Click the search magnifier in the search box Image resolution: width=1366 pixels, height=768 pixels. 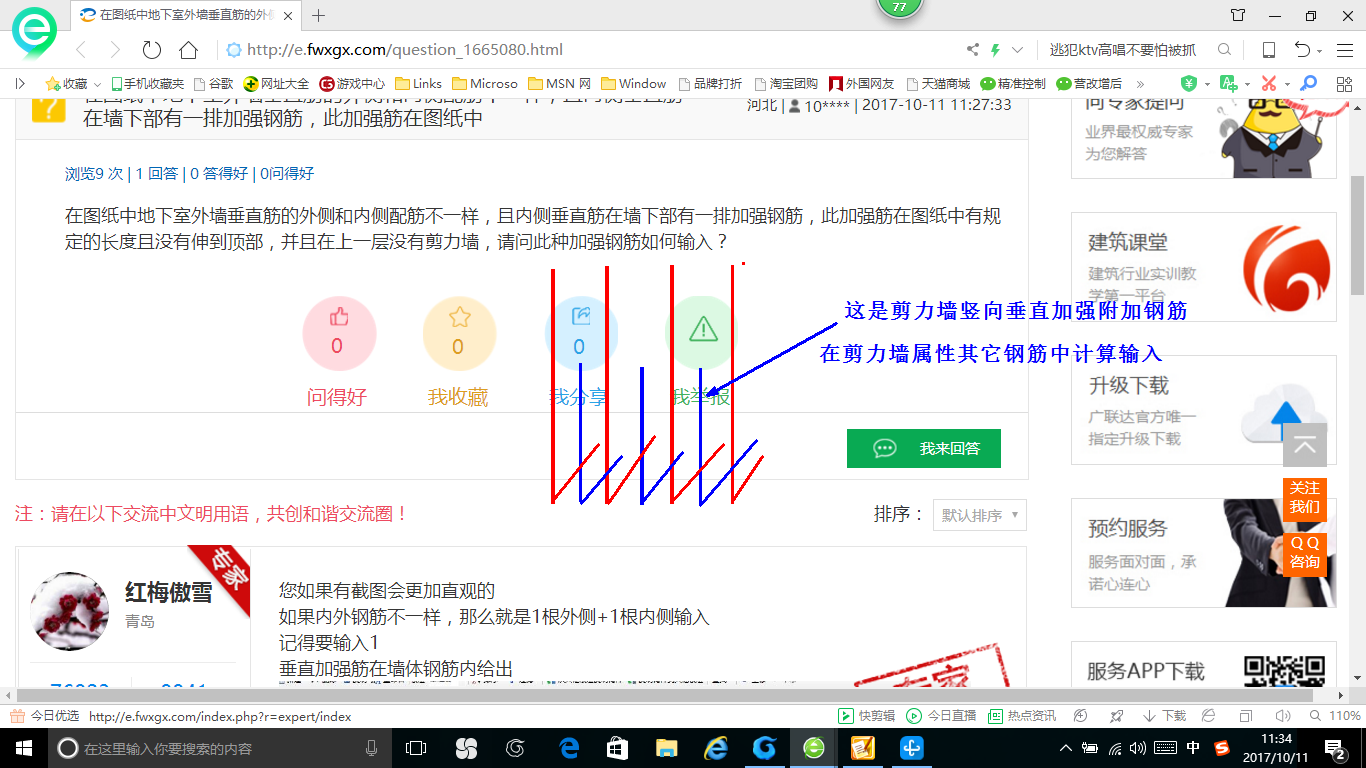[x=1224, y=50]
